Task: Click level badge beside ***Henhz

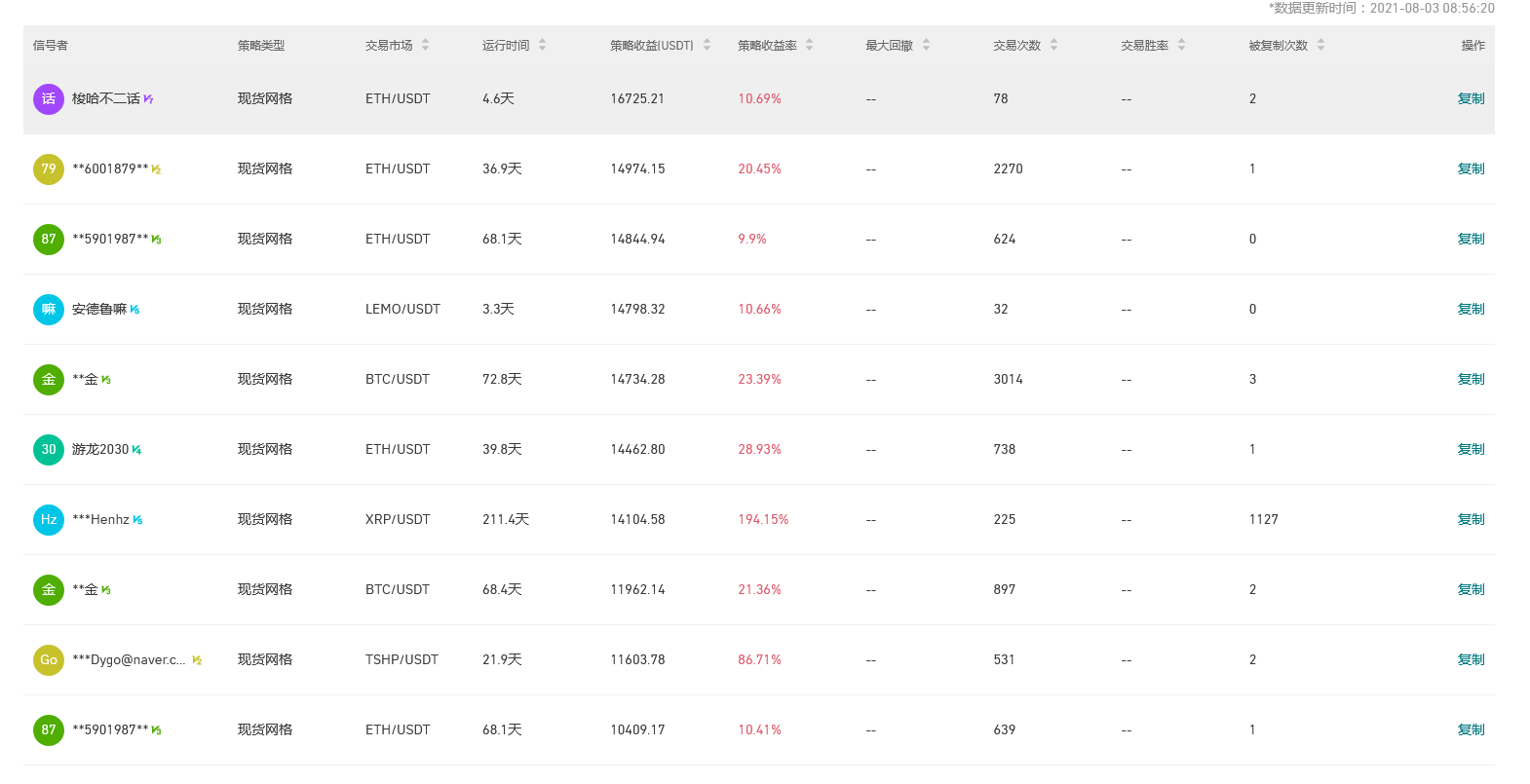Action: tap(137, 520)
